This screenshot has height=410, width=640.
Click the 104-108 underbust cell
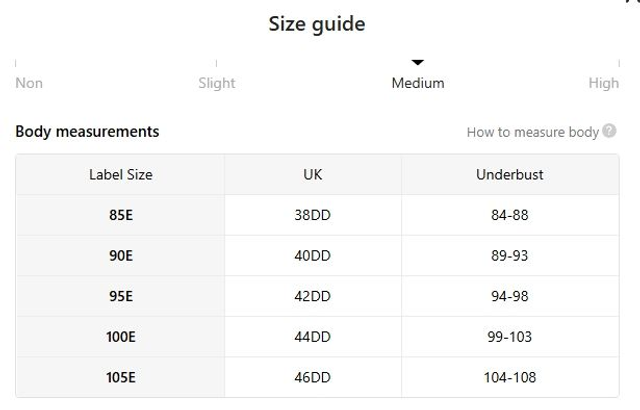[510, 378]
